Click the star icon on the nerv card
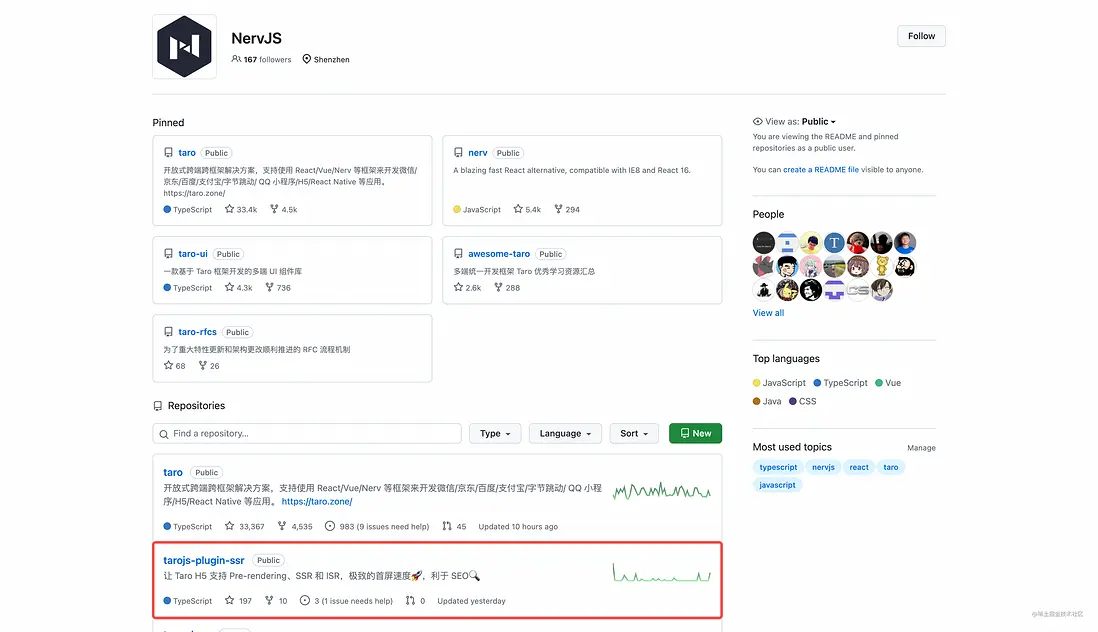Screen dimensions: 1098x632 tap(517, 209)
